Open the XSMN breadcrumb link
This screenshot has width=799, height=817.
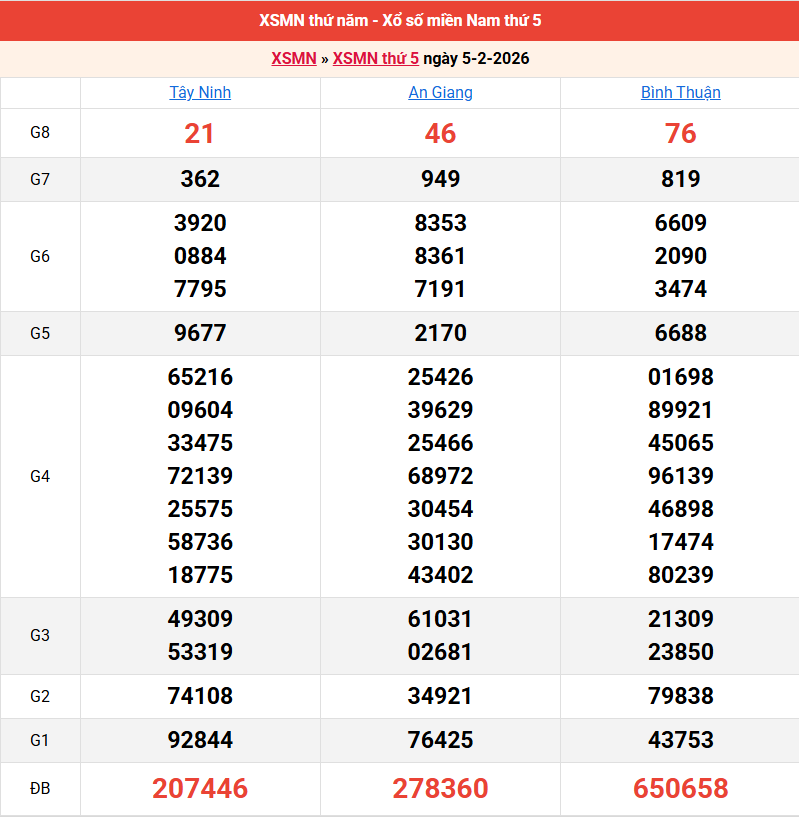293,59
